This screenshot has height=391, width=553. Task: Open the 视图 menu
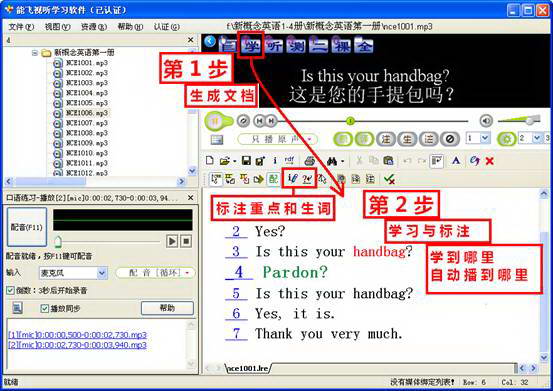pyautogui.click(x=57, y=27)
